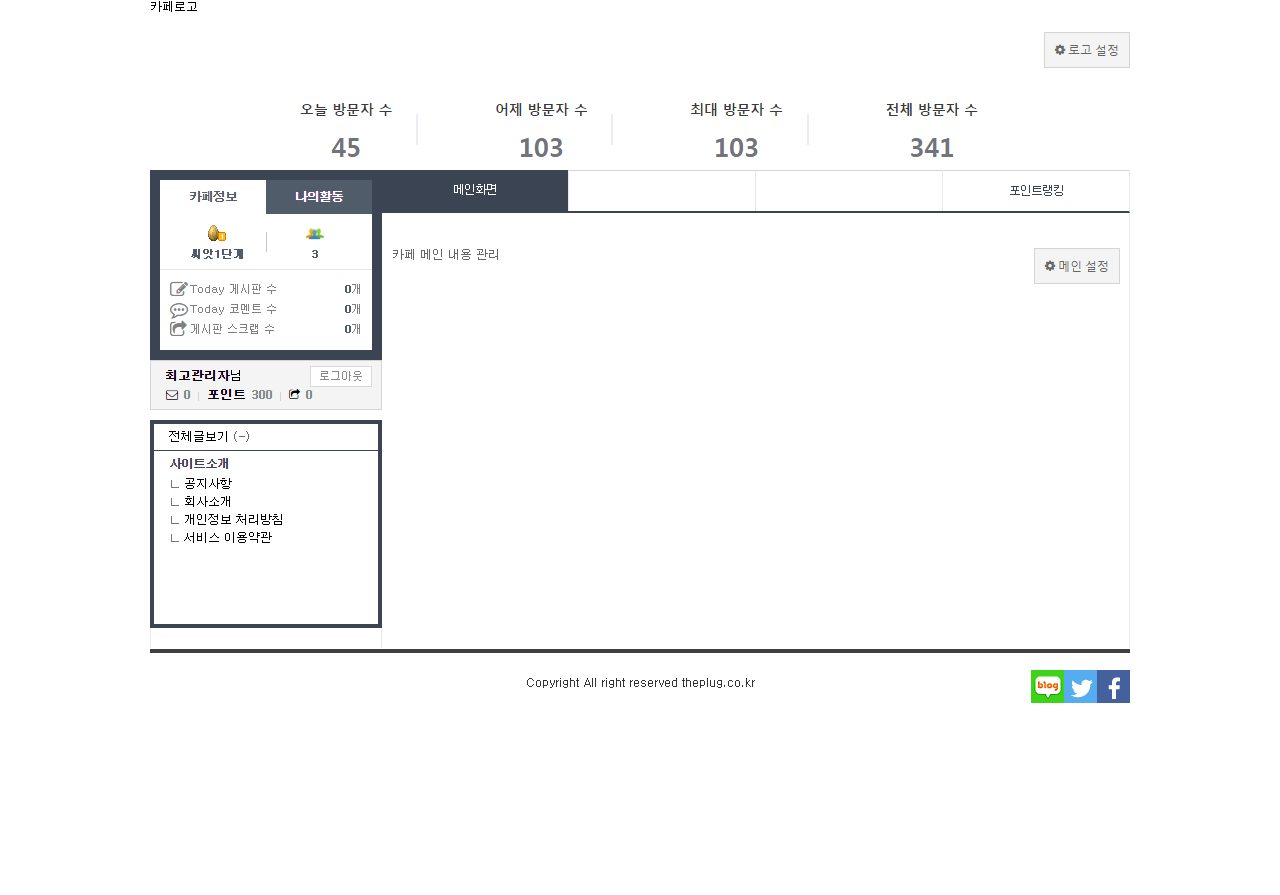Open the Twitter icon
1280x895 pixels.
(x=1080, y=686)
